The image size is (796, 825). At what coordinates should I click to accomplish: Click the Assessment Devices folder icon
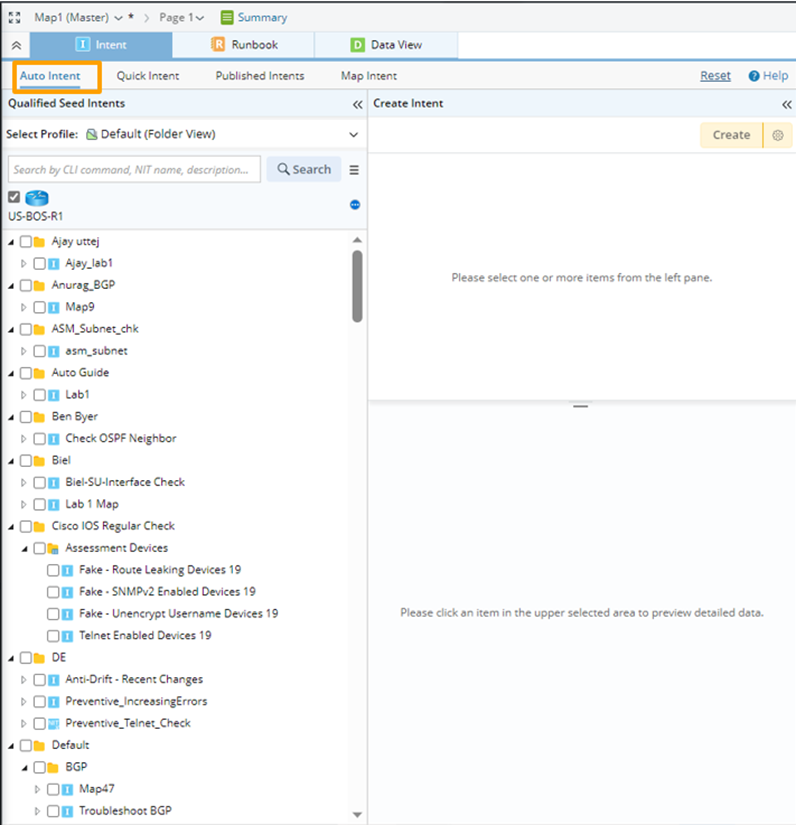pyautogui.click(x=53, y=549)
